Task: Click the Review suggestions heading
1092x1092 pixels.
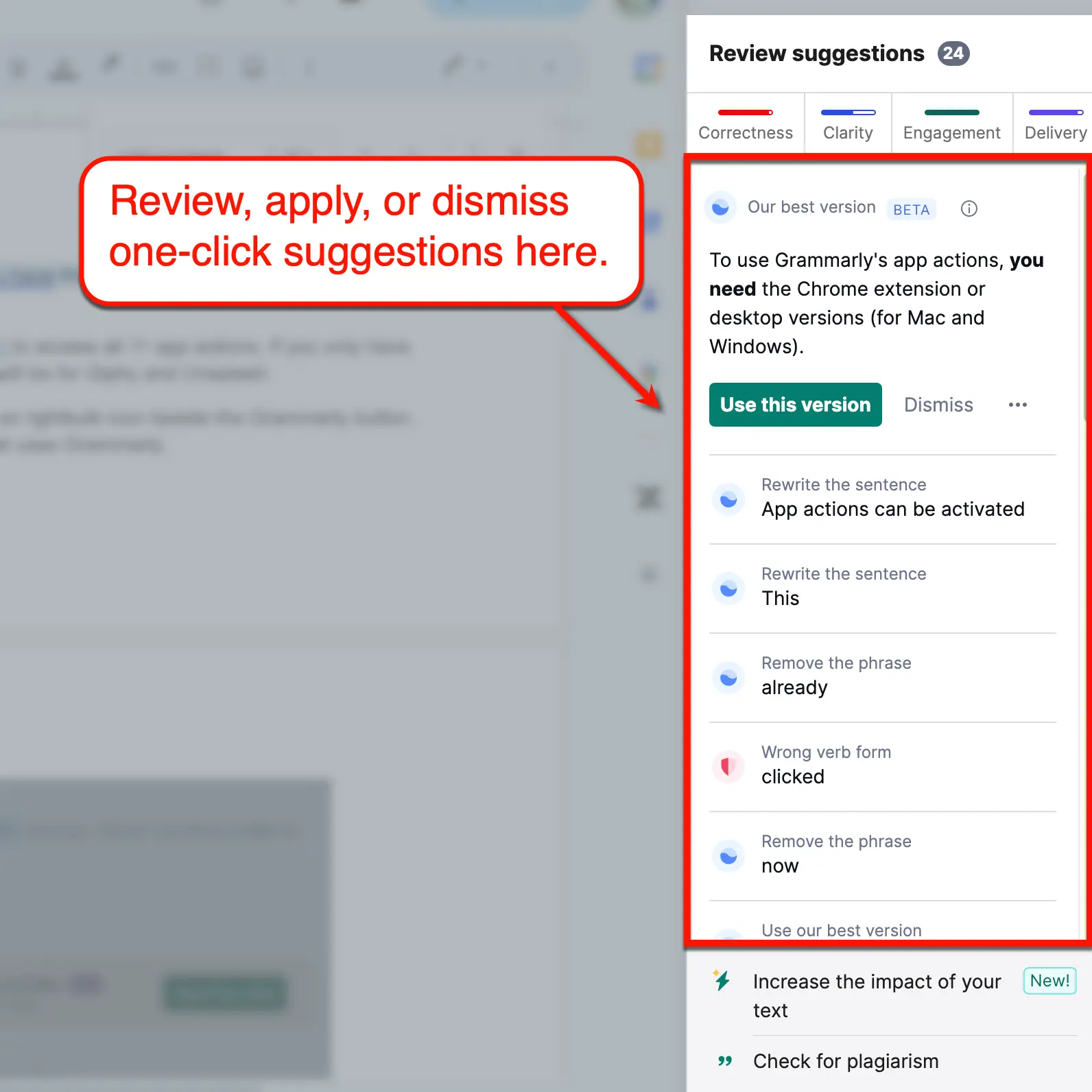Action: click(816, 54)
